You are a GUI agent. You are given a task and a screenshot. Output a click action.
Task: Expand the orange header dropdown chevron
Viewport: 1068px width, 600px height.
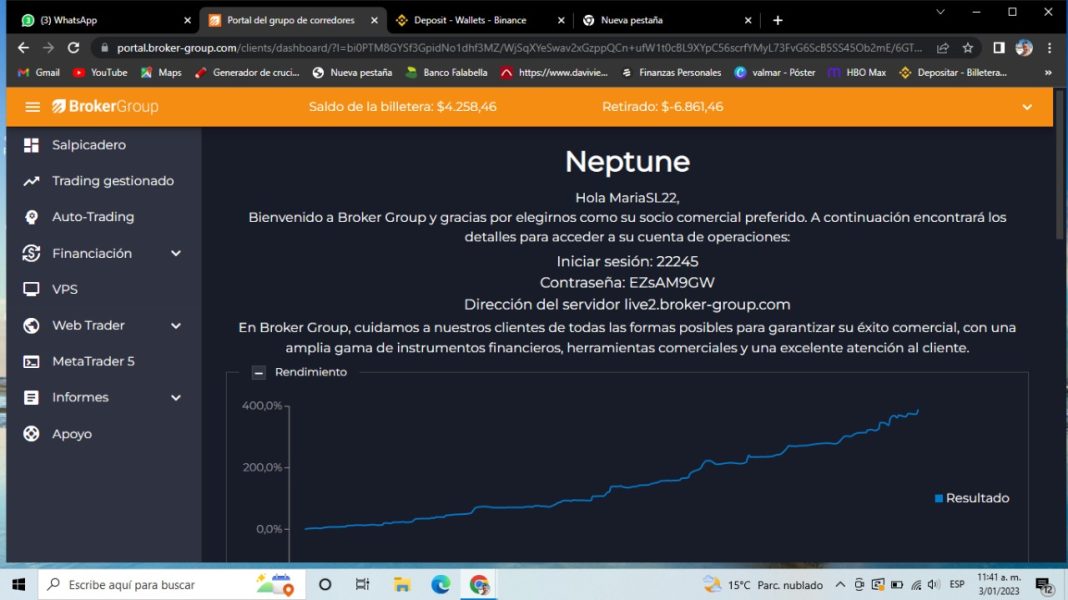pos(1027,107)
